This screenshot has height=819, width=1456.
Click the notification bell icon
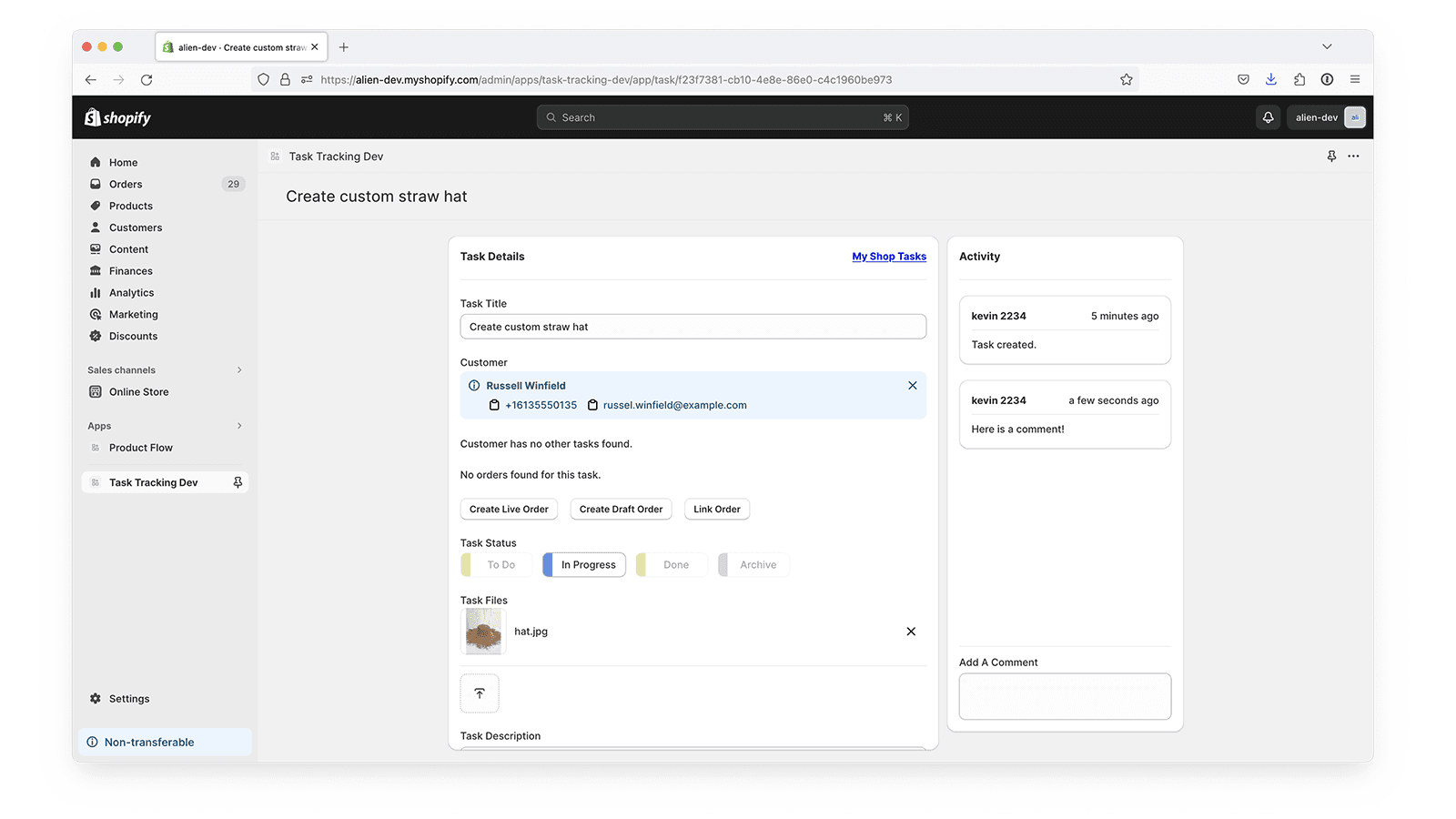(1268, 116)
